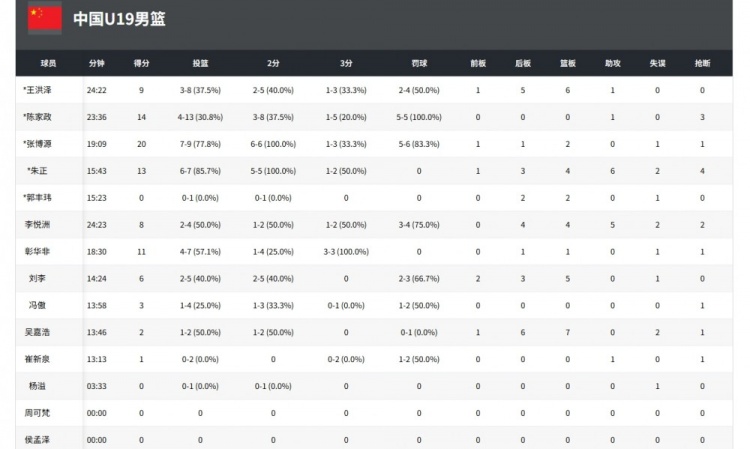Click 王洪泽's defensive rebounds value 5
This screenshot has width=750, height=449.
[x=523, y=90]
